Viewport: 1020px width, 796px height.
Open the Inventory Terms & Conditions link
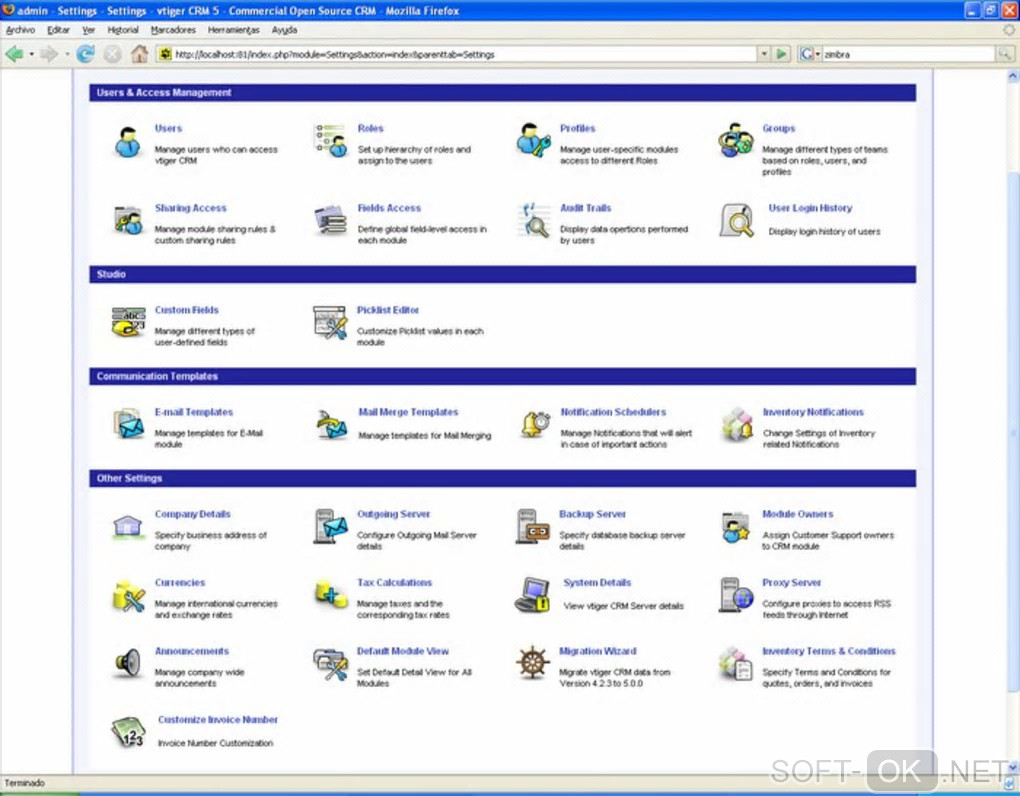click(x=829, y=651)
